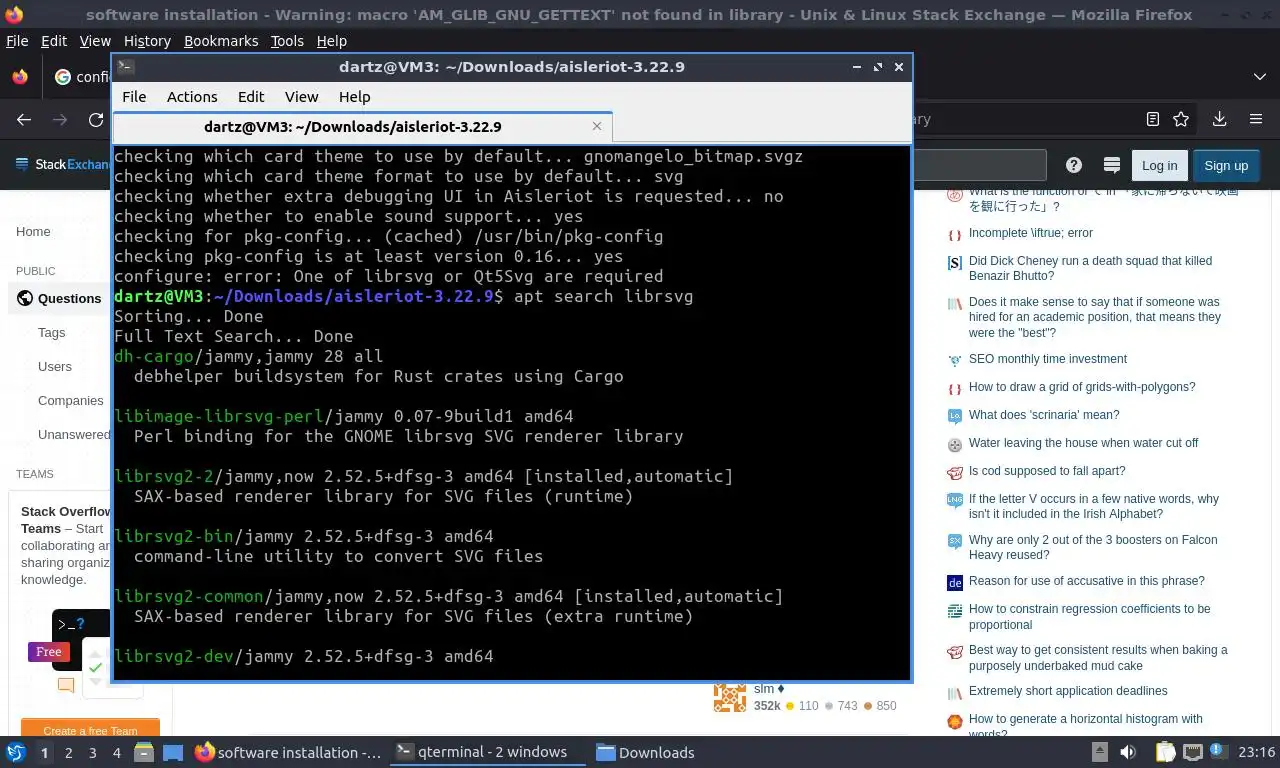
Task: Close the dartz@VM3 terminal tab
Action: [x=597, y=126]
